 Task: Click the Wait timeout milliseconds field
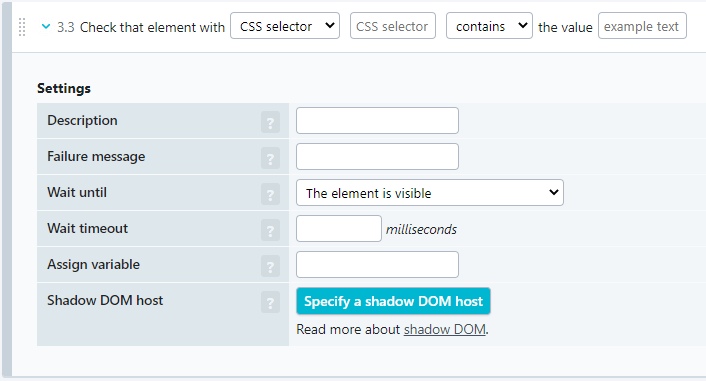pos(339,228)
